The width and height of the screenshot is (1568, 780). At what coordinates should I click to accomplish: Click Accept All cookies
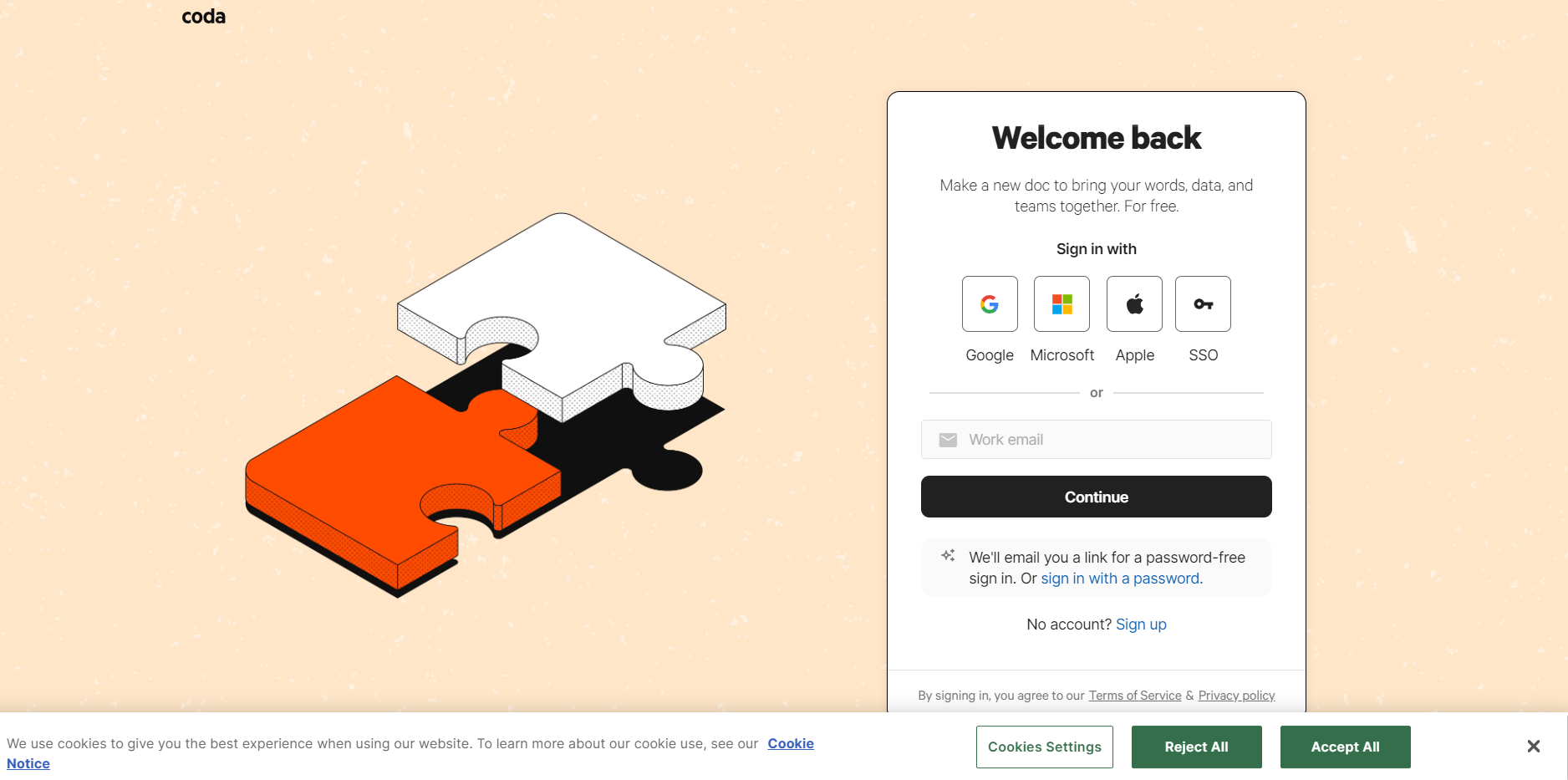1345,747
